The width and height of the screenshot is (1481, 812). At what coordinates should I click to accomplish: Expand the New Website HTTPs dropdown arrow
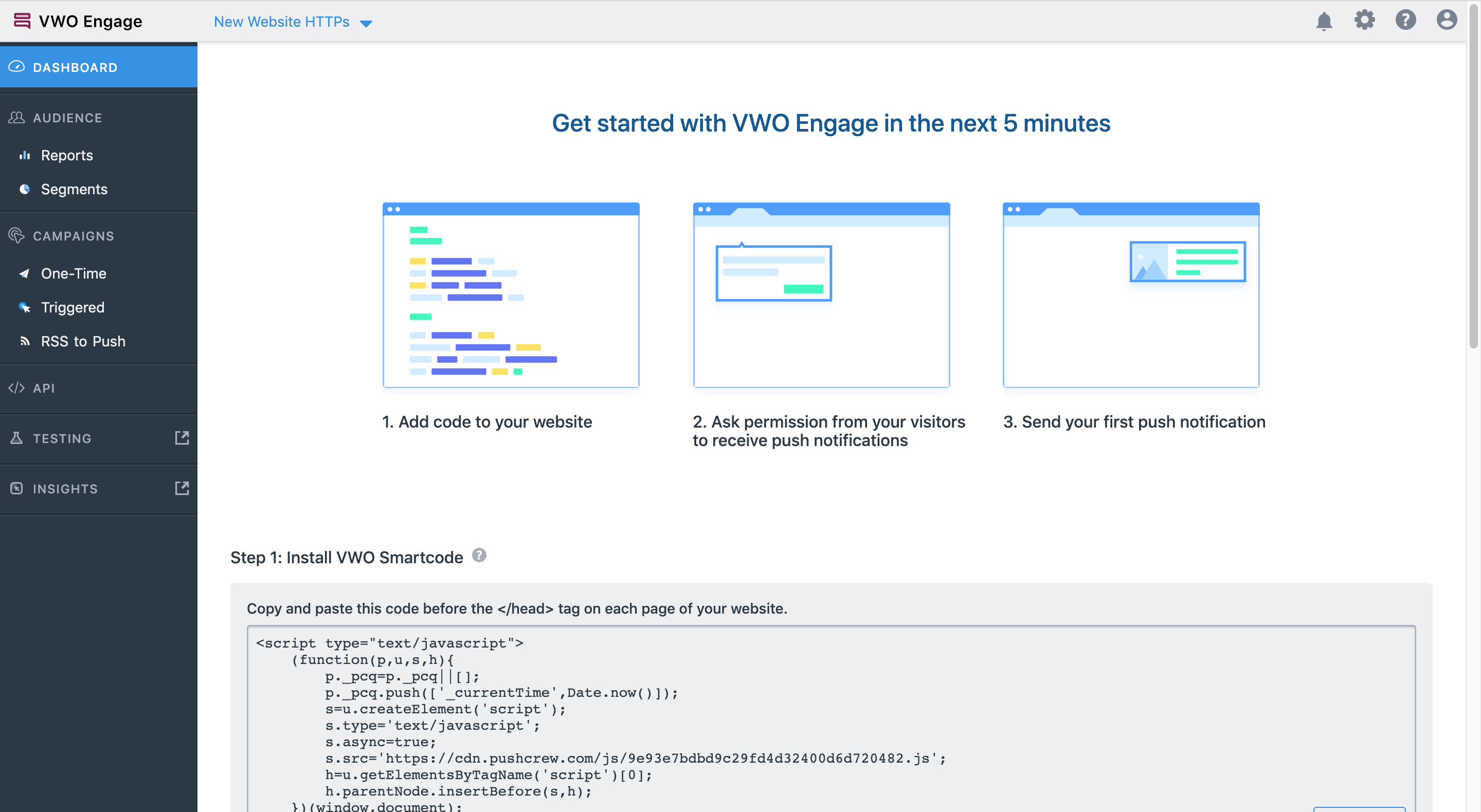[366, 24]
